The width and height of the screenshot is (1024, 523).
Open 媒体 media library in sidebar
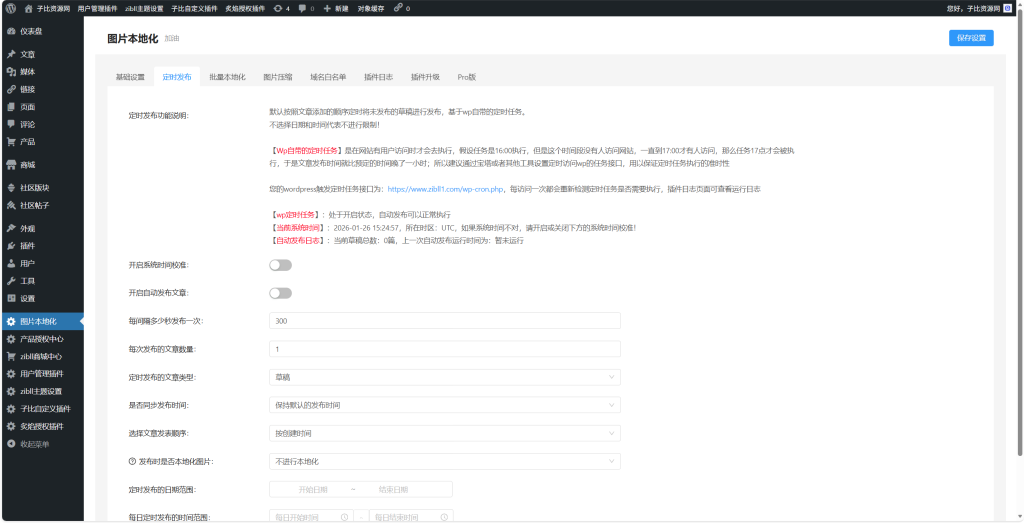click(28, 72)
